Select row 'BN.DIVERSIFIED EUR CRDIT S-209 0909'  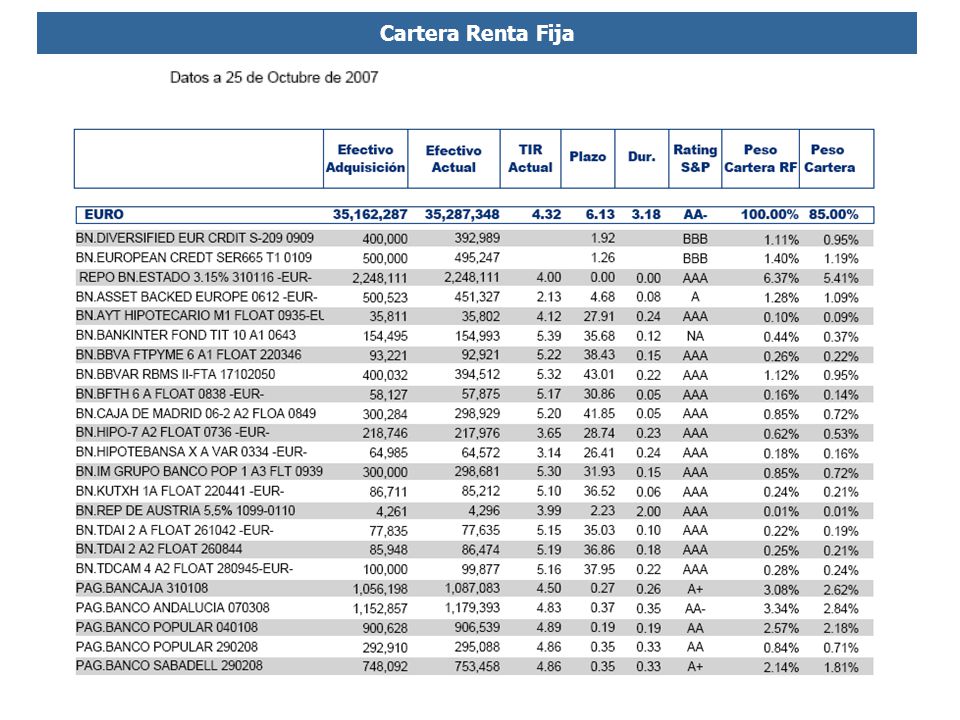(x=474, y=238)
